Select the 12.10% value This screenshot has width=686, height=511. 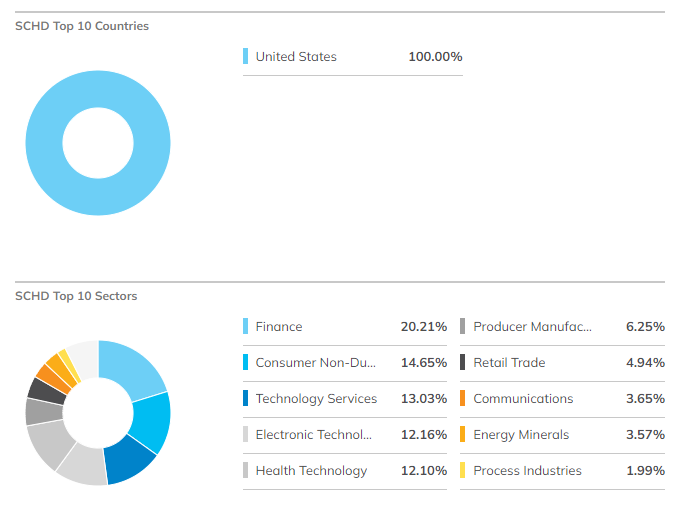424,470
